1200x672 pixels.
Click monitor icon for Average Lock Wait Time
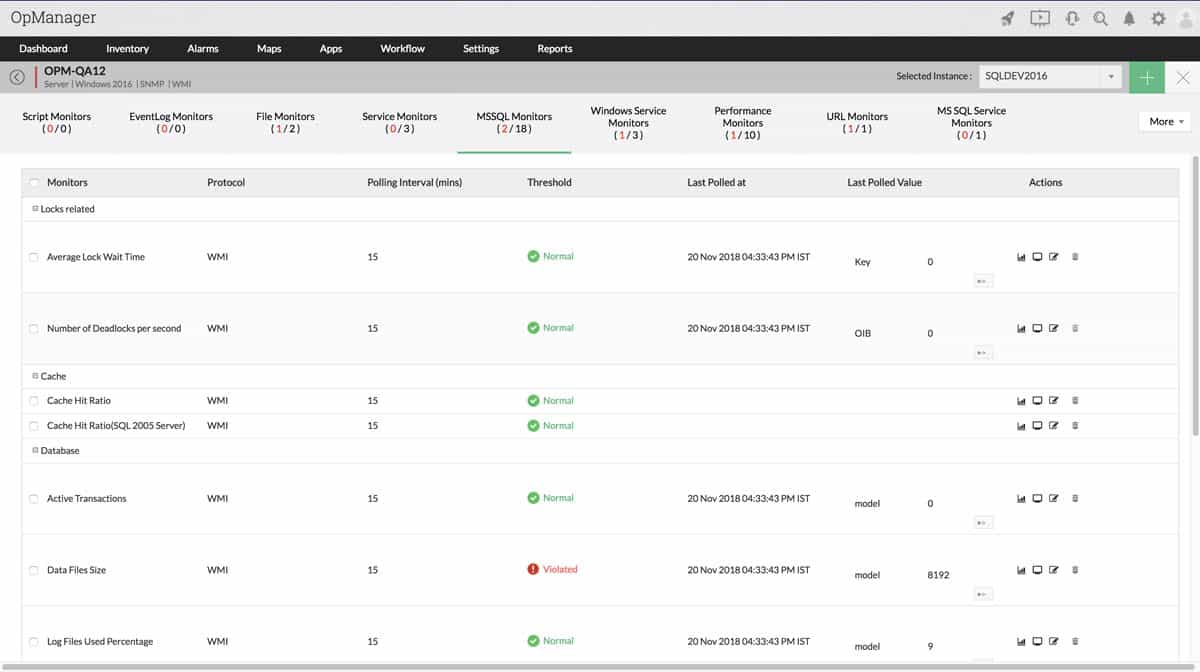pos(1037,257)
